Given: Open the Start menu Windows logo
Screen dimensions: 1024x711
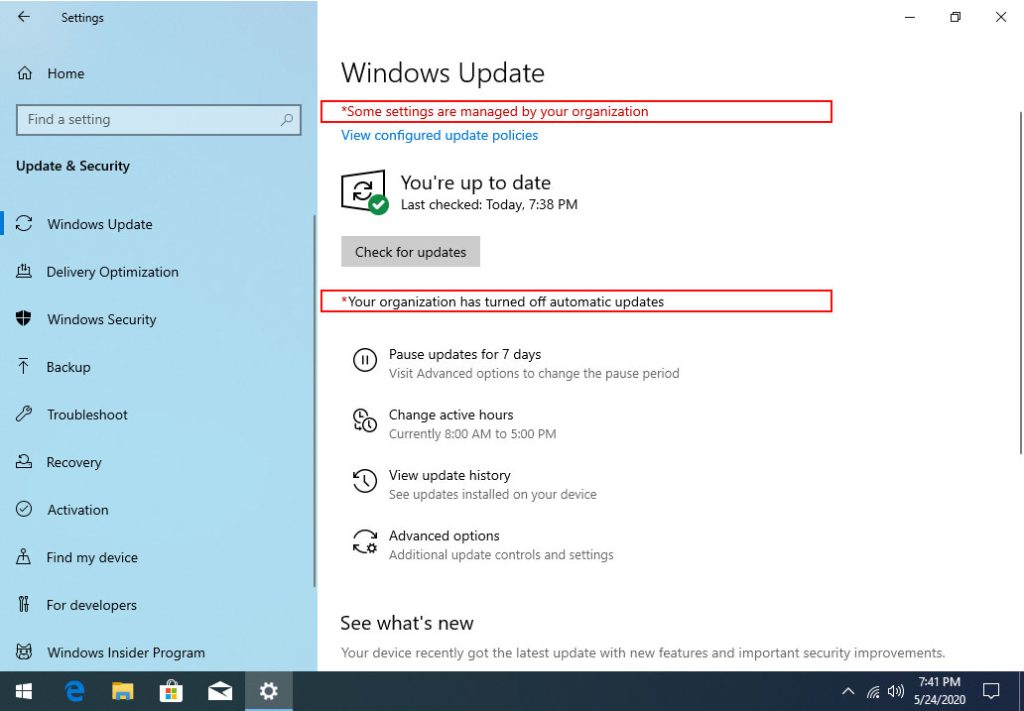Looking at the screenshot, I should click(x=24, y=691).
